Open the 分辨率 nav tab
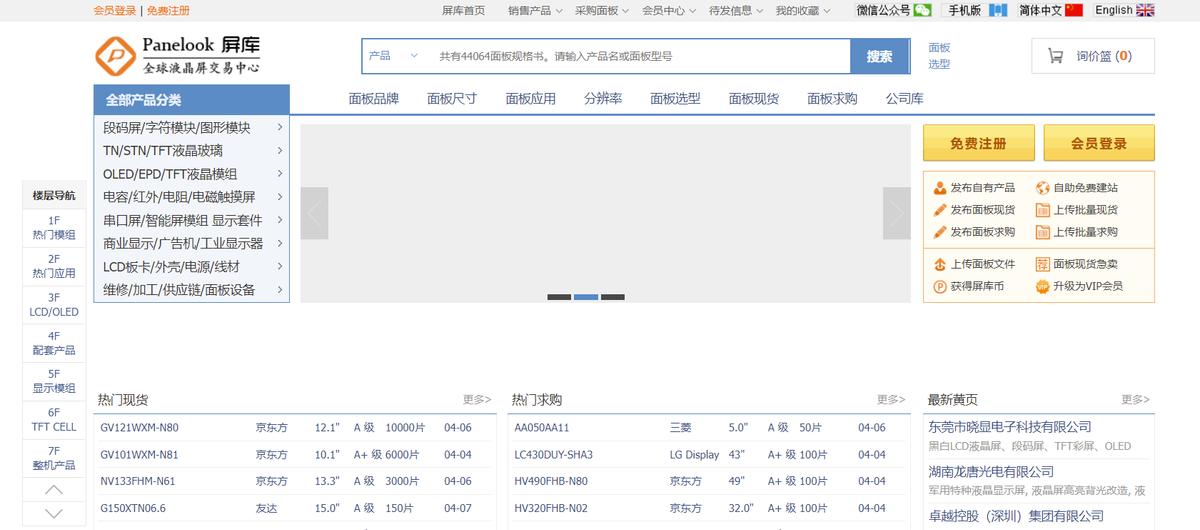 tap(603, 99)
